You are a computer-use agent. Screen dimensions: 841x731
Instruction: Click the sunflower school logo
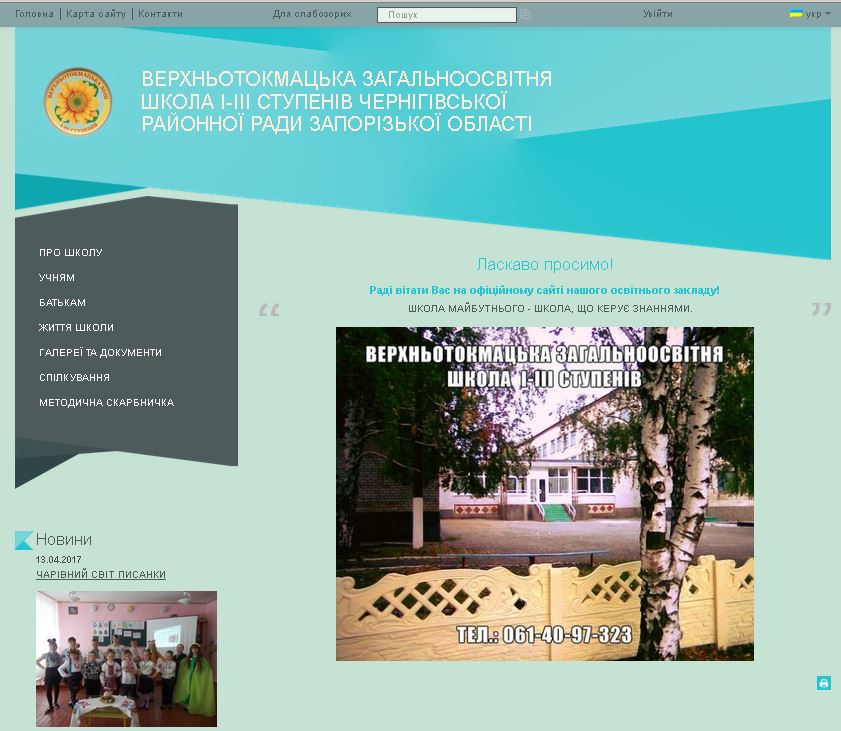(x=78, y=101)
